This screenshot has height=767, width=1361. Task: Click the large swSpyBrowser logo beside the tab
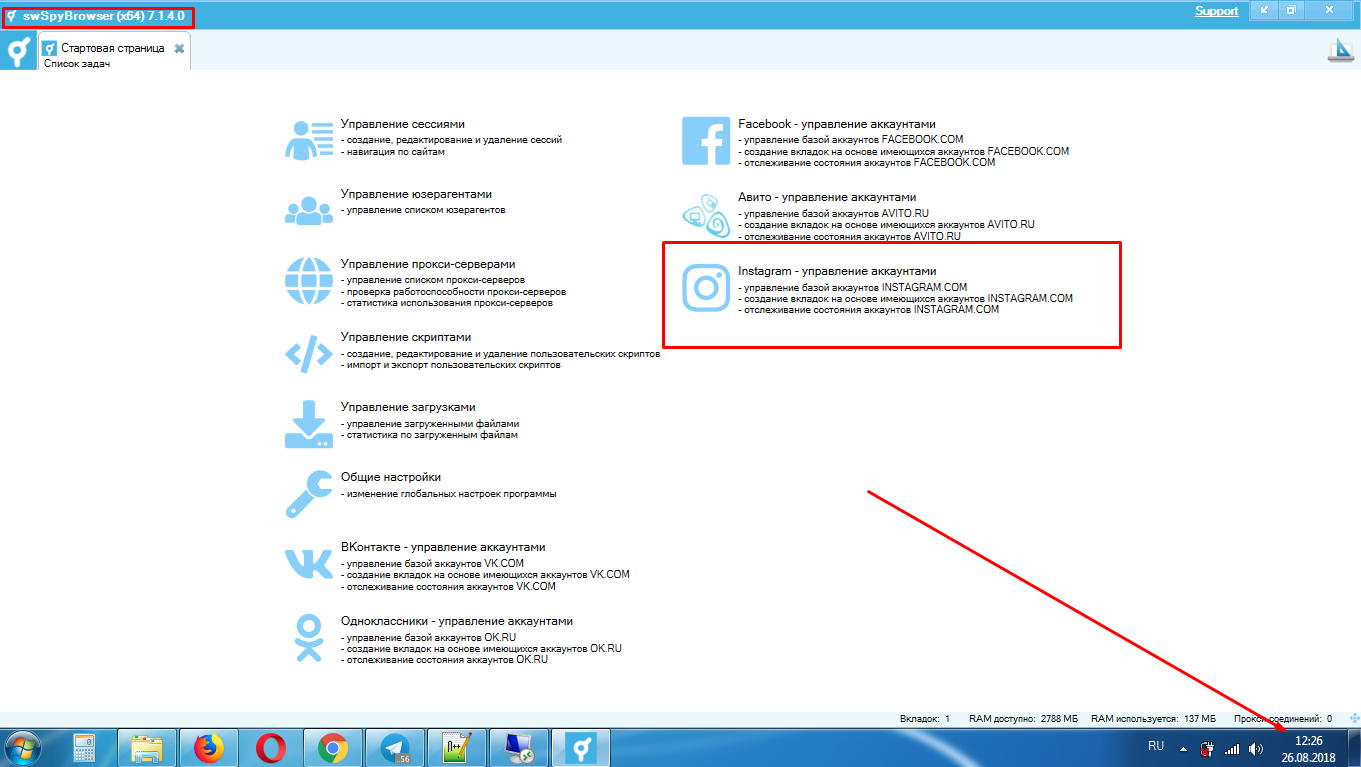point(17,50)
